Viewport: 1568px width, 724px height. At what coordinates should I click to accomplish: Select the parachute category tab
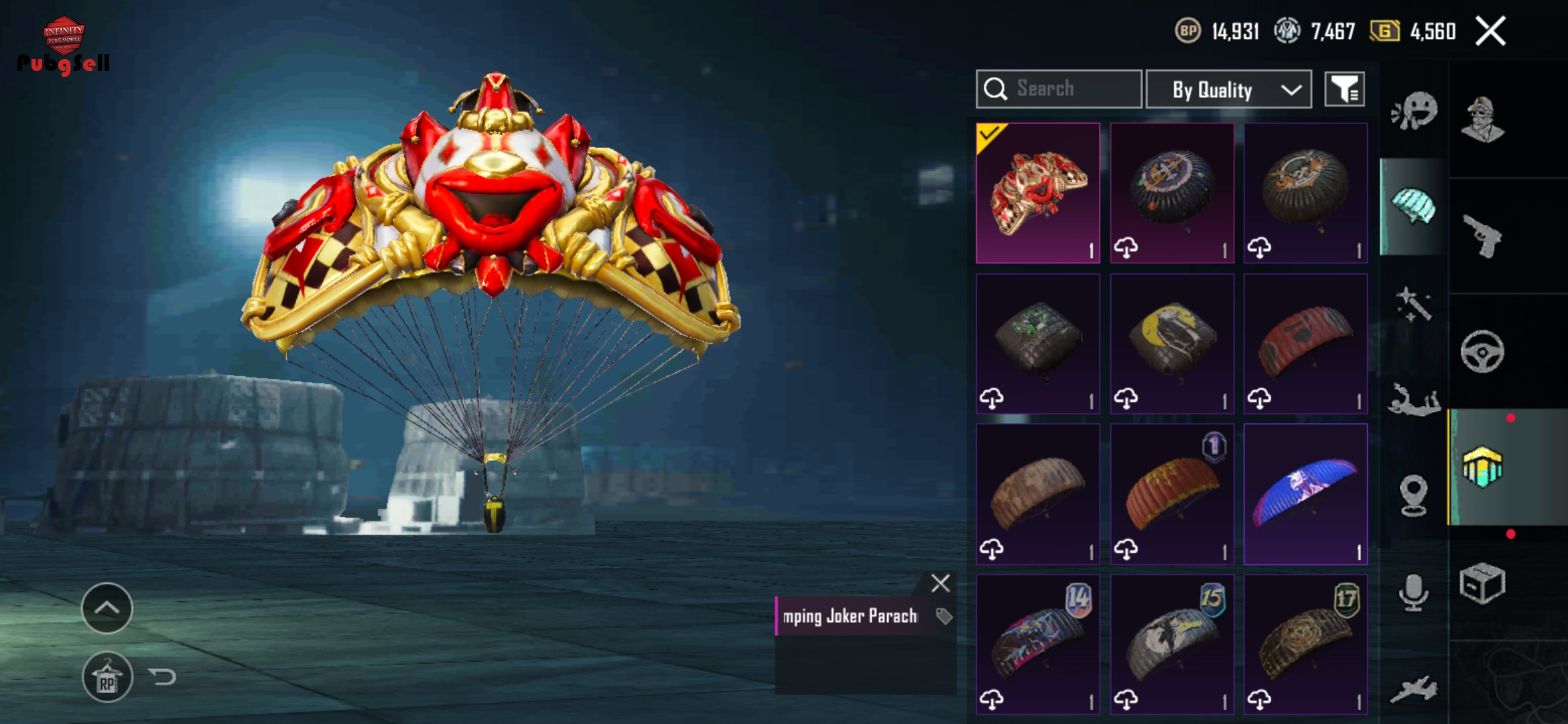(1414, 206)
